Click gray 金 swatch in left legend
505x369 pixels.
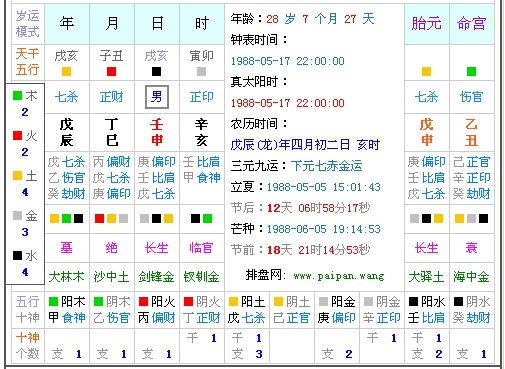point(17,216)
